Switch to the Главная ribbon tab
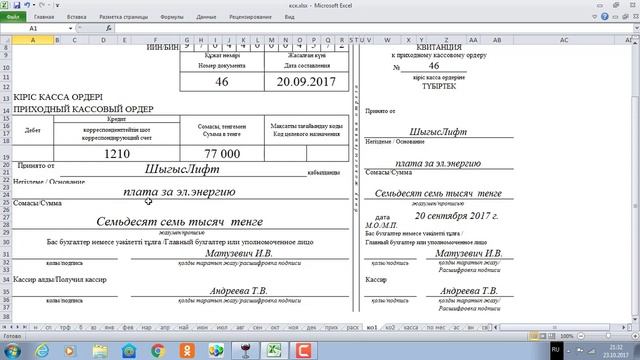Image resolution: width=640 pixels, height=360 pixels. (x=44, y=17)
